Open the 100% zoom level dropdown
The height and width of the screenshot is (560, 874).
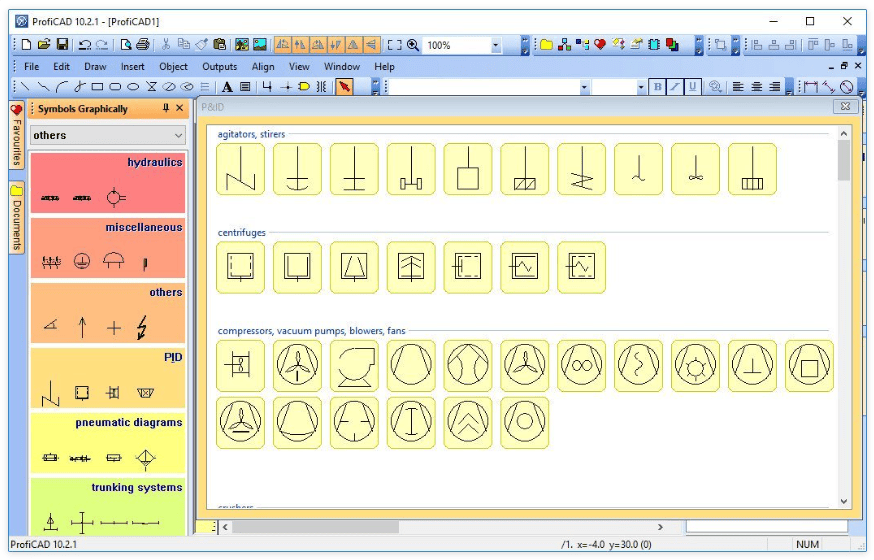pos(496,45)
